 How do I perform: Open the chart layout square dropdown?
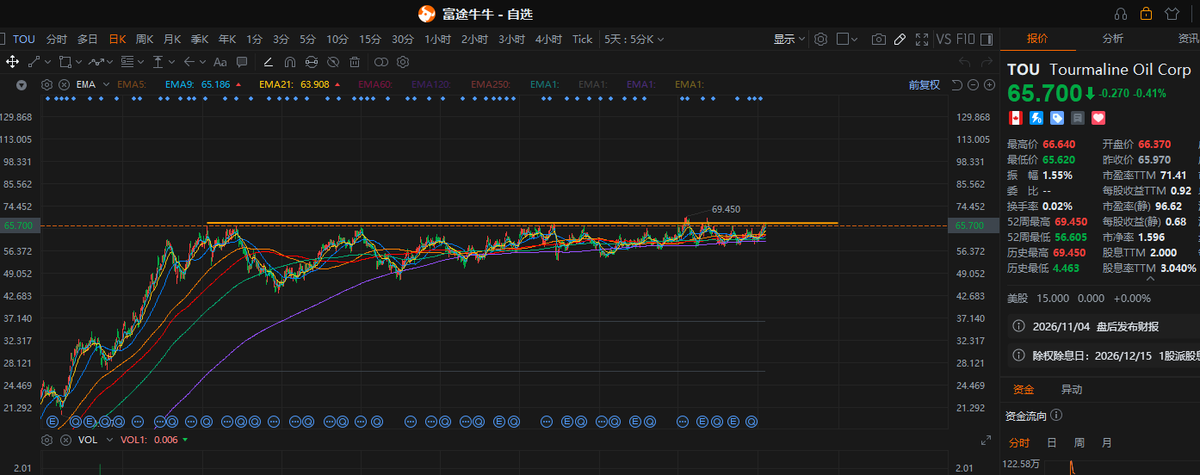click(847, 39)
